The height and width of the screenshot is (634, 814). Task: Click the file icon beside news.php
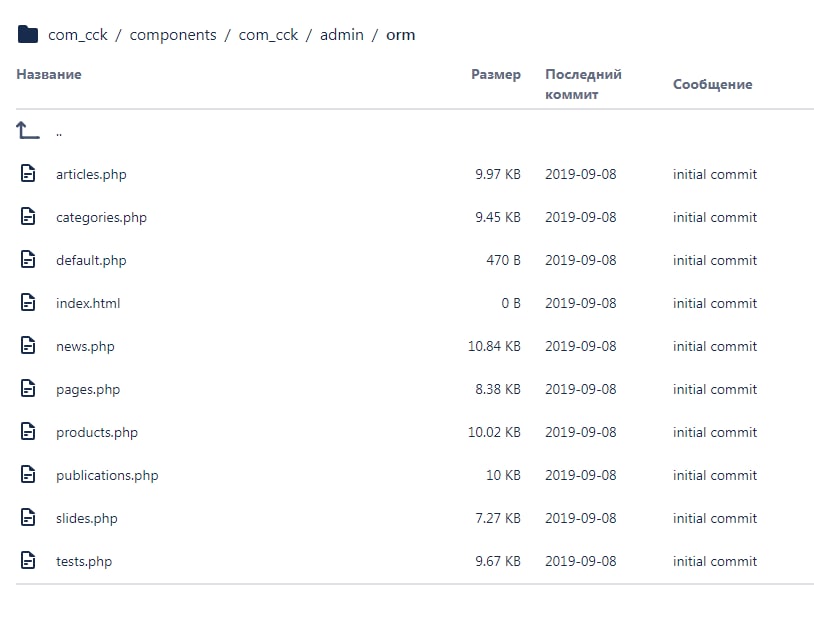click(28, 346)
